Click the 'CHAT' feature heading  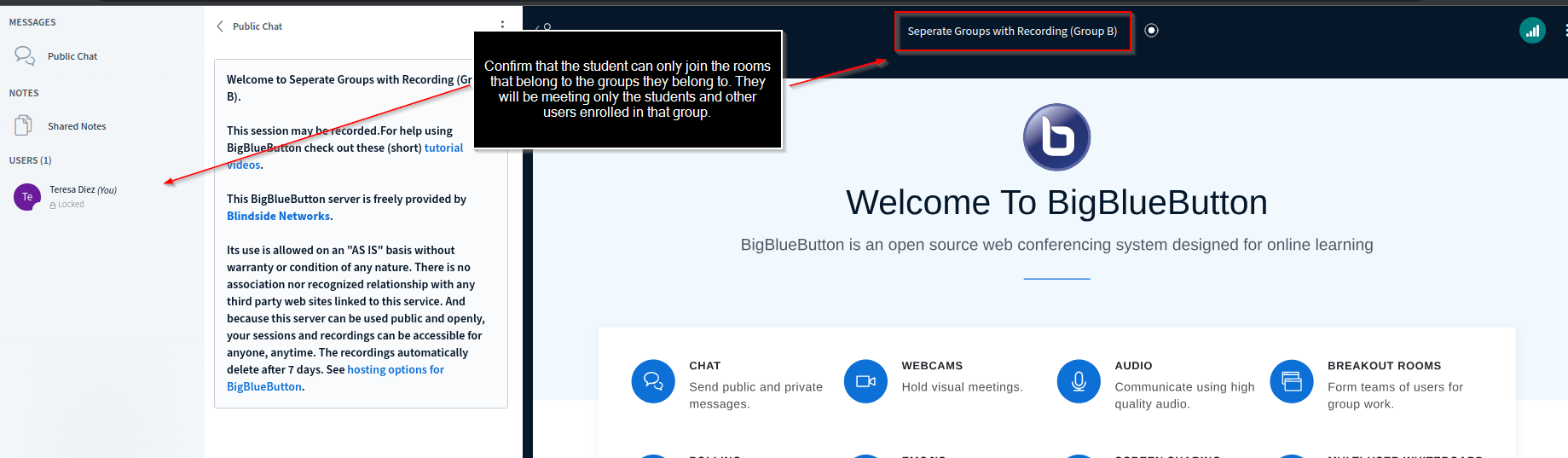(x=705, y=365)
